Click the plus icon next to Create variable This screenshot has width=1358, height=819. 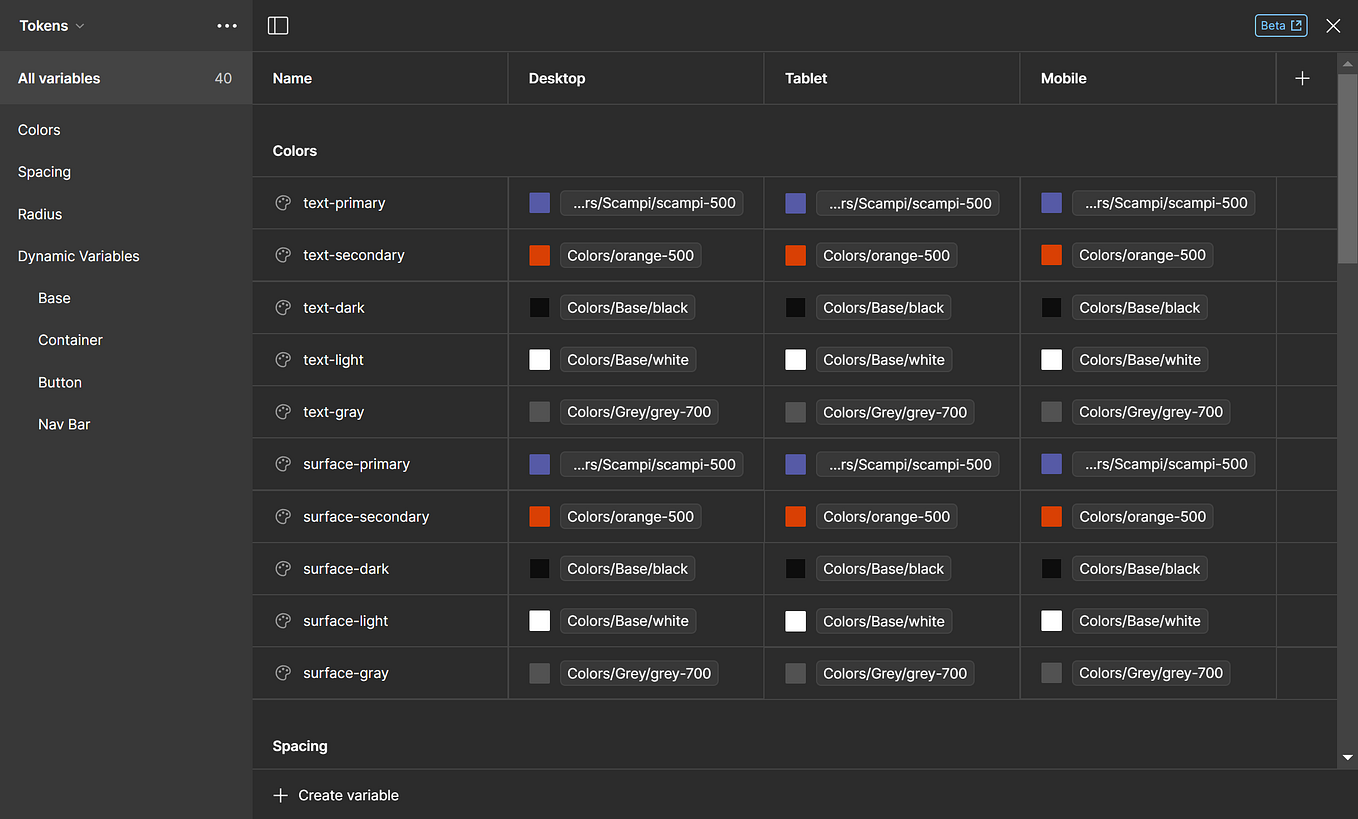click(279, 795)
